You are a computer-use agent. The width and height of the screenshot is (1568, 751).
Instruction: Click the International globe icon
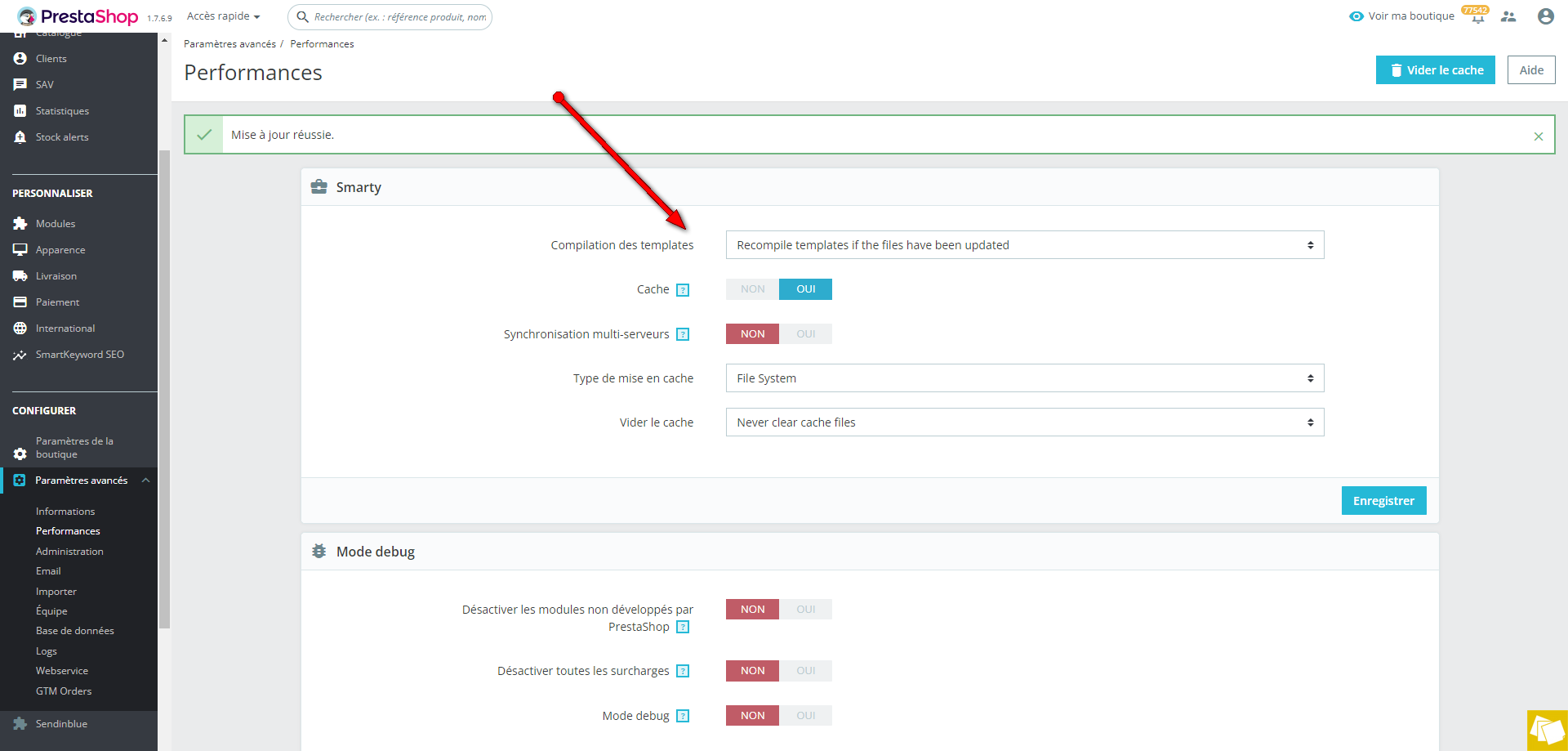coord(20,329)
